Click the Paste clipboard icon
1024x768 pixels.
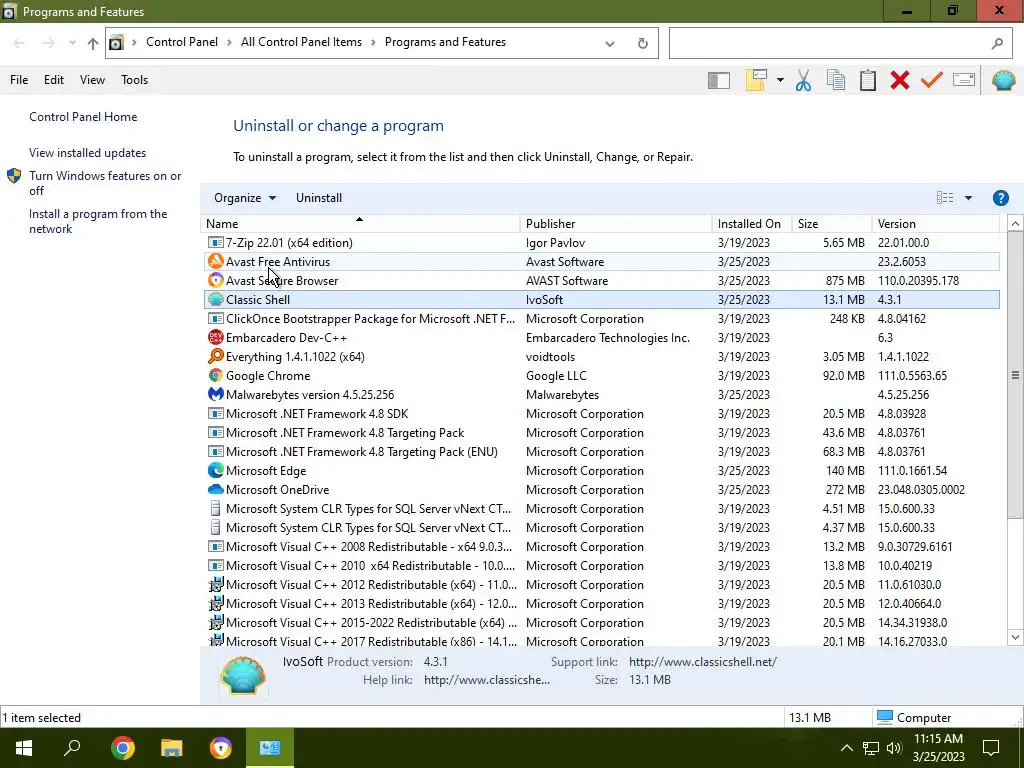pos(867,80)
